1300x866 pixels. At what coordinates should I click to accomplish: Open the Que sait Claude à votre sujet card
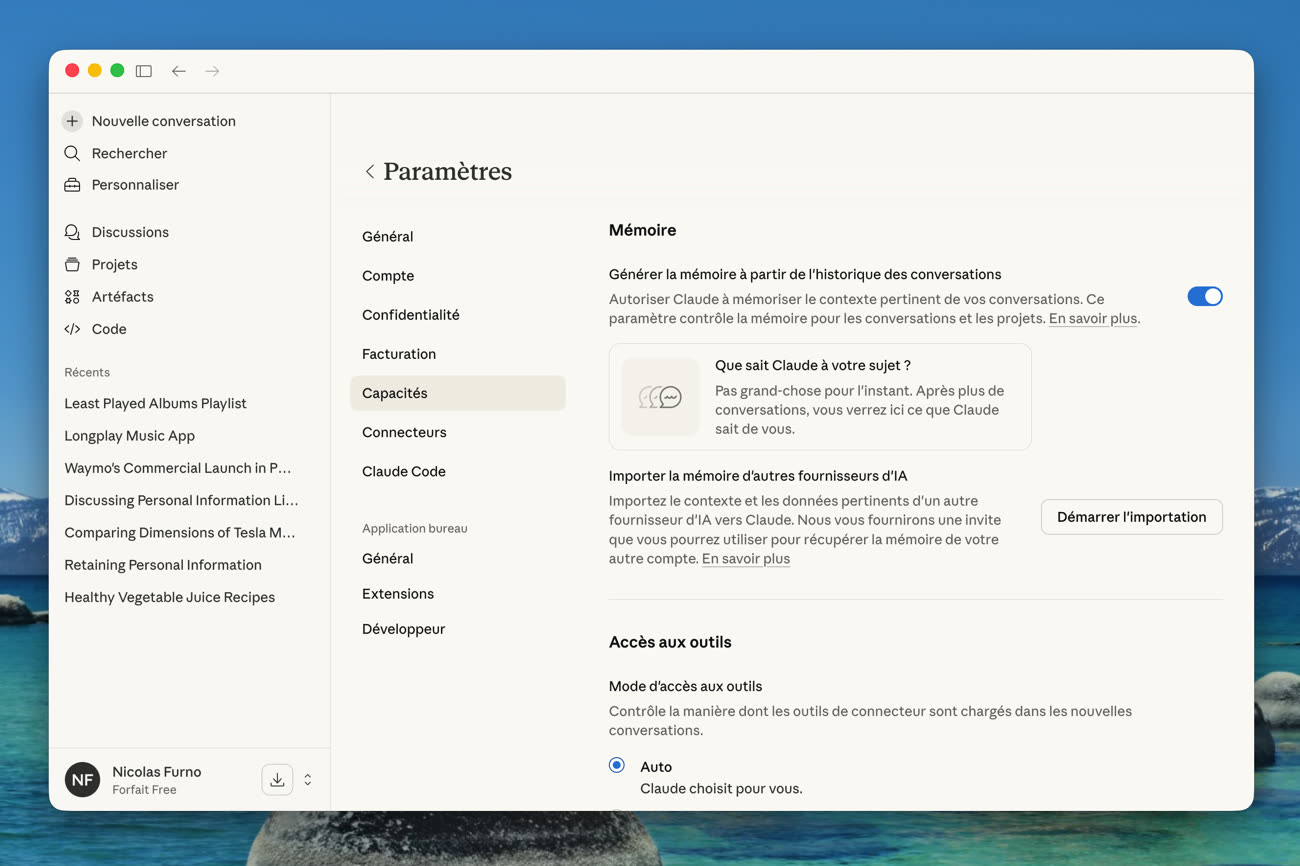coord(819,397)
